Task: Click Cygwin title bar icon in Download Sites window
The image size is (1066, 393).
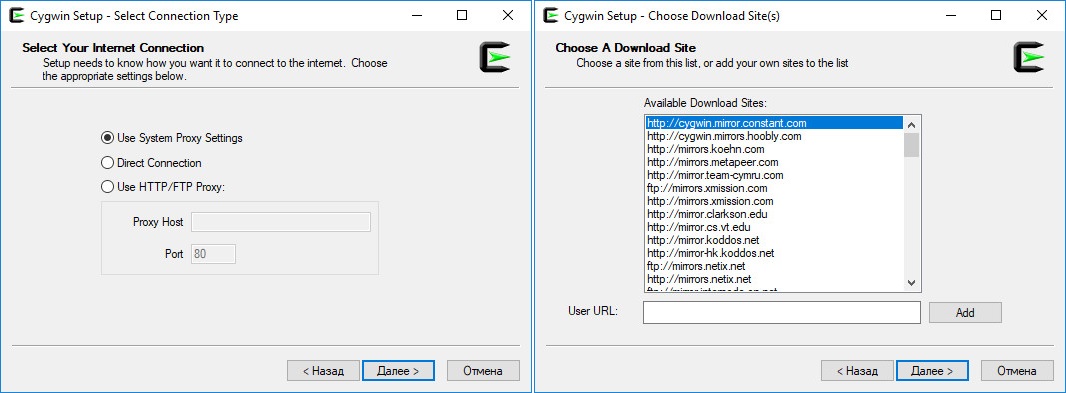Action: click(x=551, y=16)
